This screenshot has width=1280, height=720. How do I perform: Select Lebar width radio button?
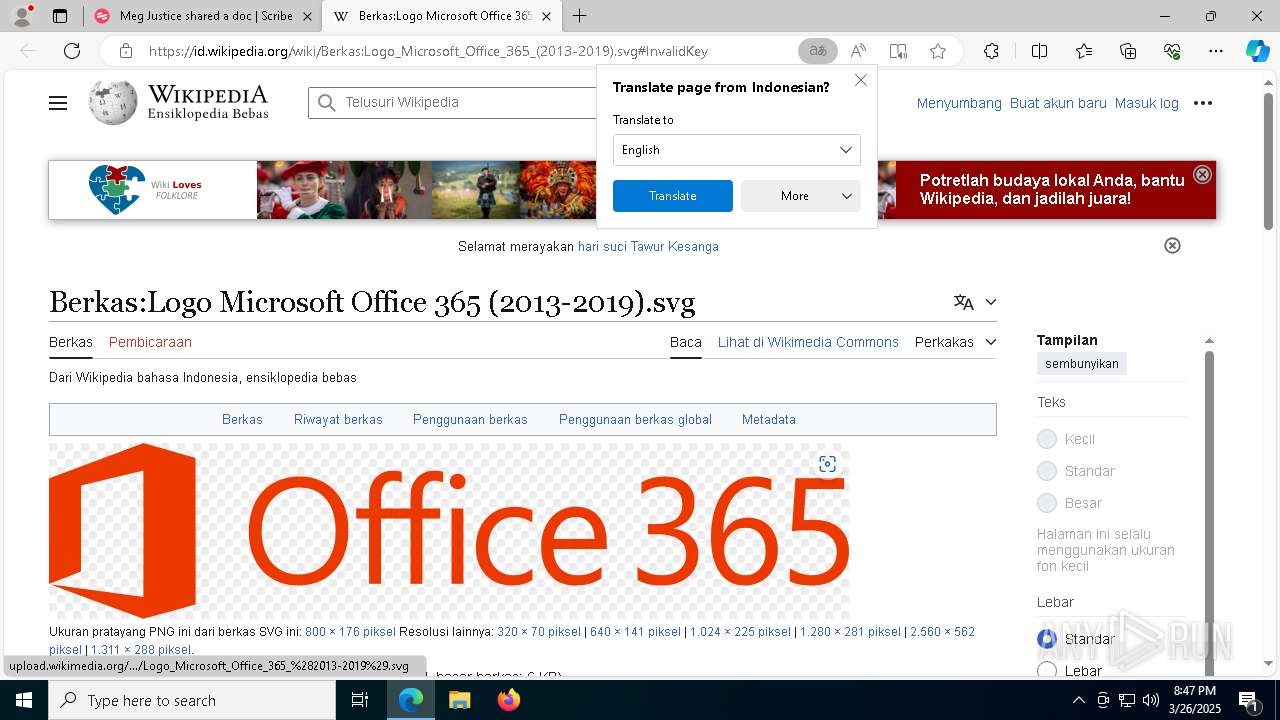pyautogui.click(x=1047, y=671)
